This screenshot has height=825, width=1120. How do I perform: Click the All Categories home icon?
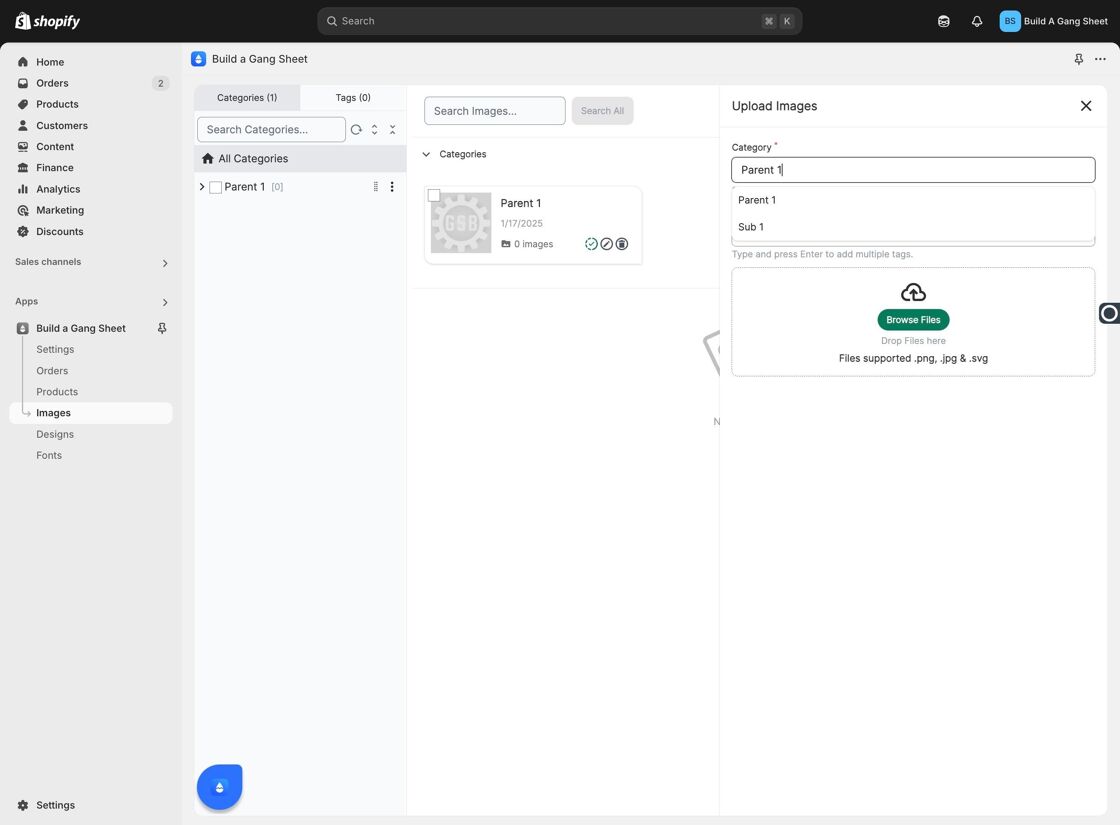(208, 159)
